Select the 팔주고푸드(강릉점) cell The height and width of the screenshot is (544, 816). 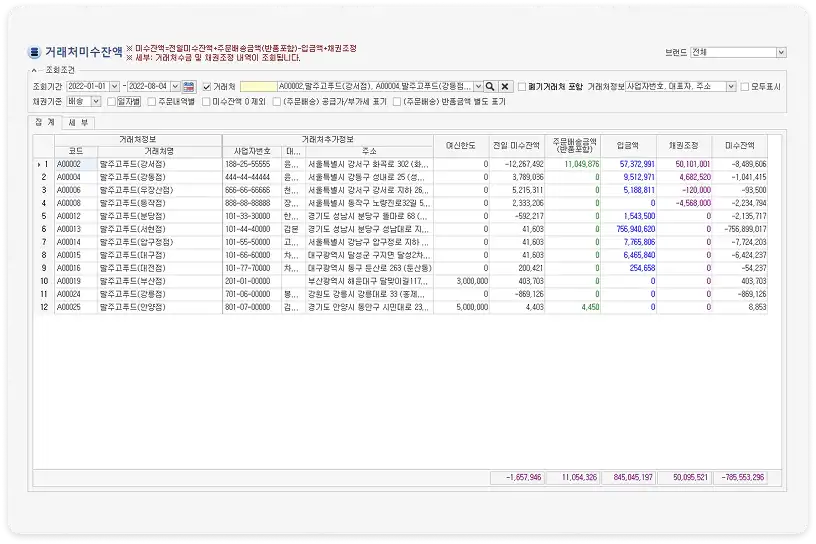(159, 295)
